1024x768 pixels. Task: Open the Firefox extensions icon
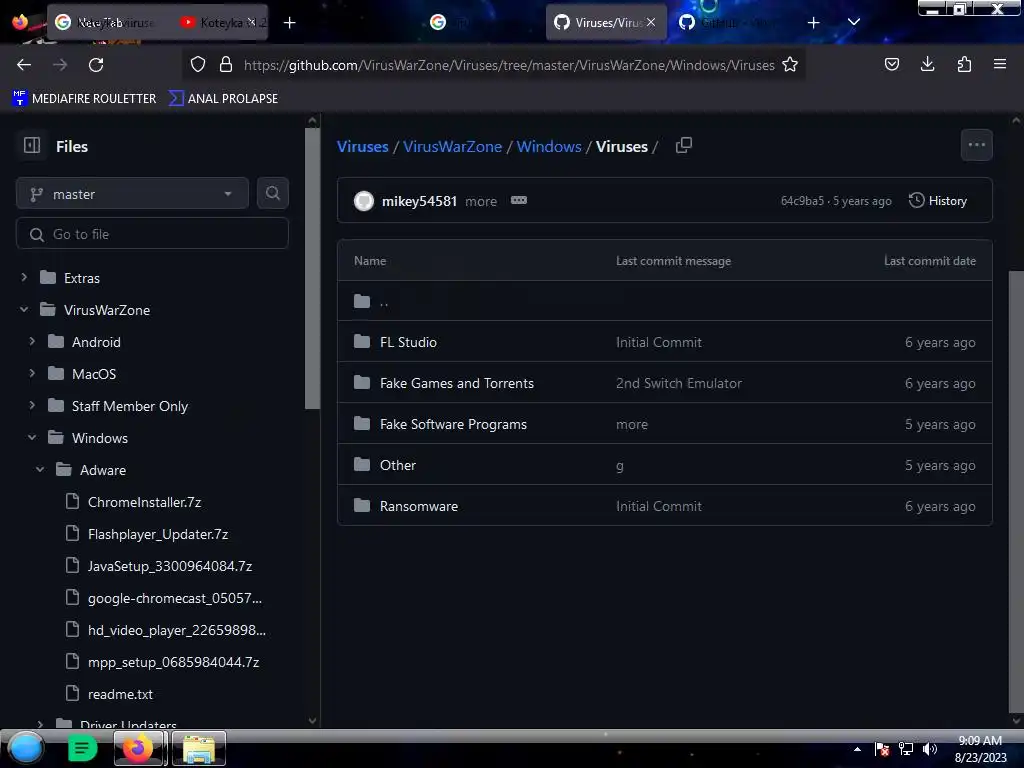point(964,64)
